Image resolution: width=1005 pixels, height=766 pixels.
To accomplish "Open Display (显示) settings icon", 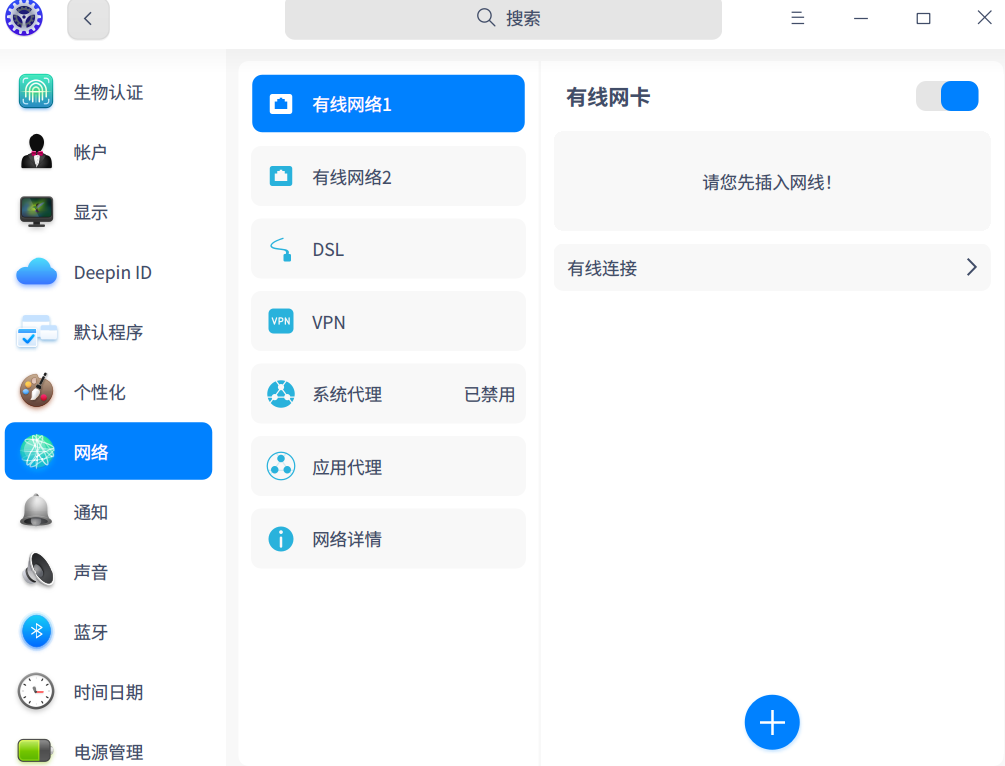I will (x=36, y=211).
